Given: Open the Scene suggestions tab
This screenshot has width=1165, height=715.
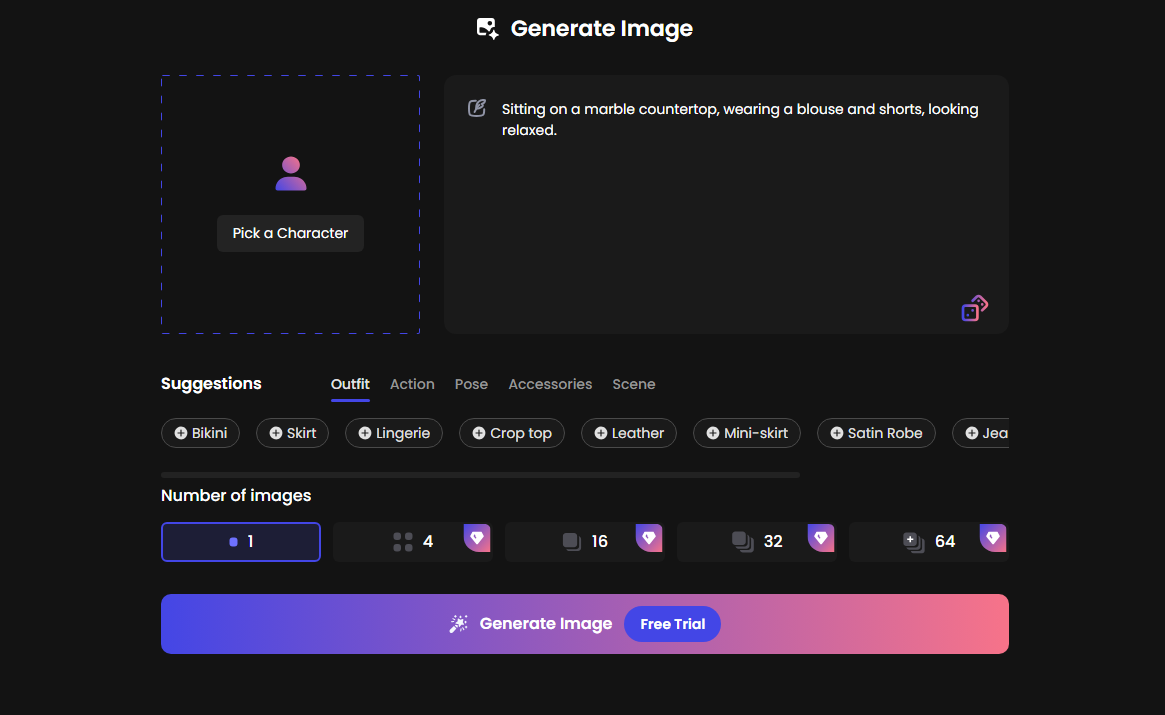Looking at the screenshot, I should tap(634, 384).
